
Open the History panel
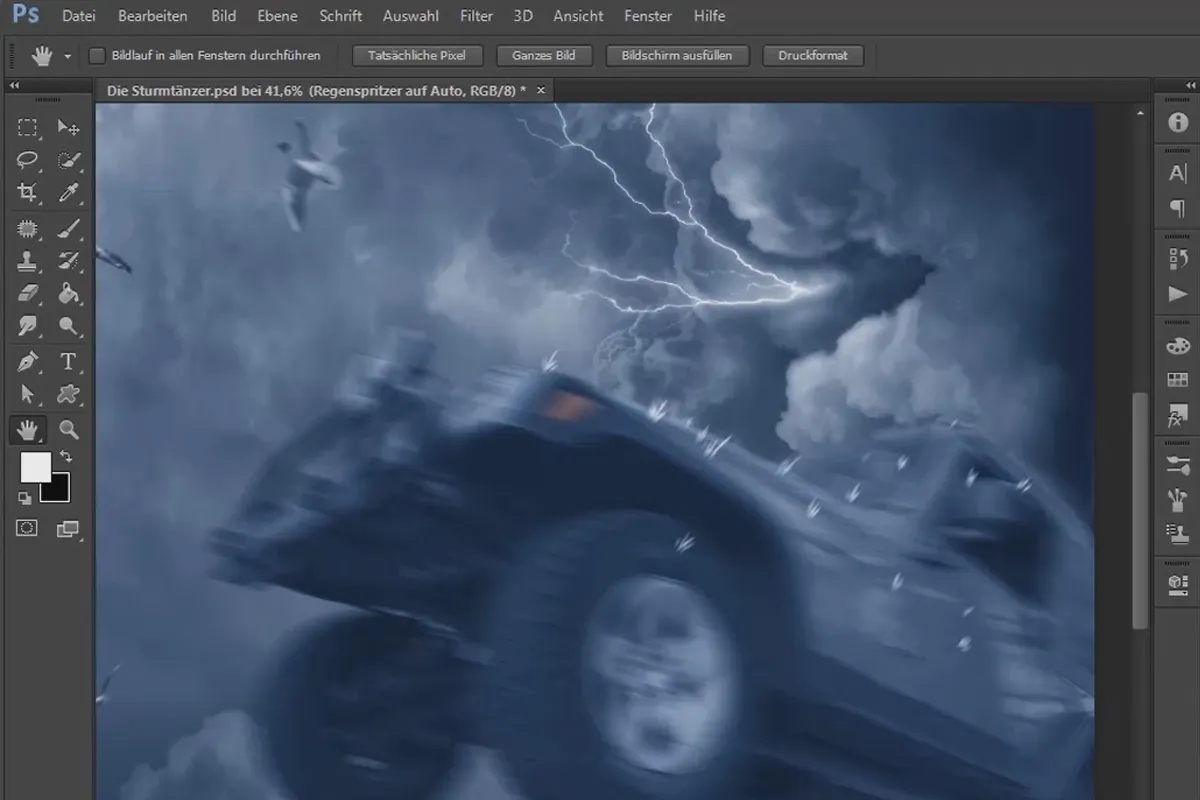[x=1178, y=260]
